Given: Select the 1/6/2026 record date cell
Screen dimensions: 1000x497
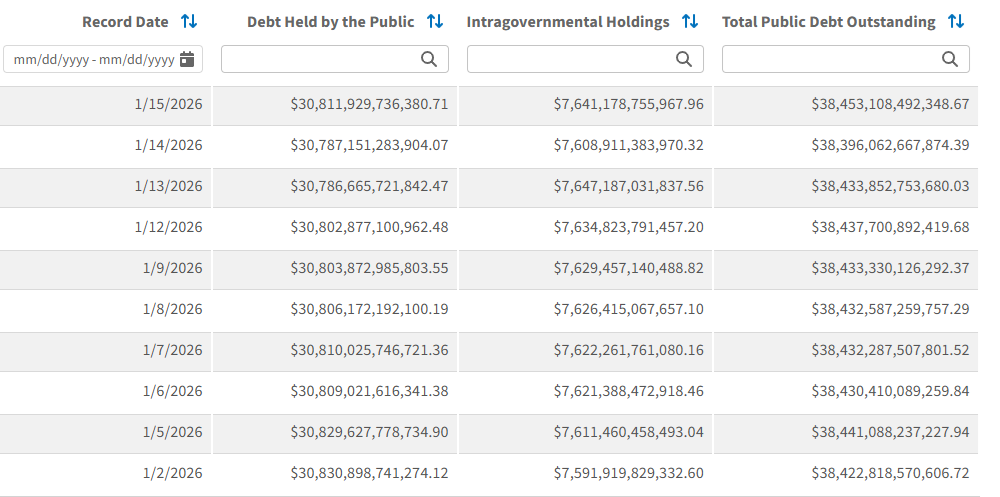Looking at the screenshot, I should (172, 391).
